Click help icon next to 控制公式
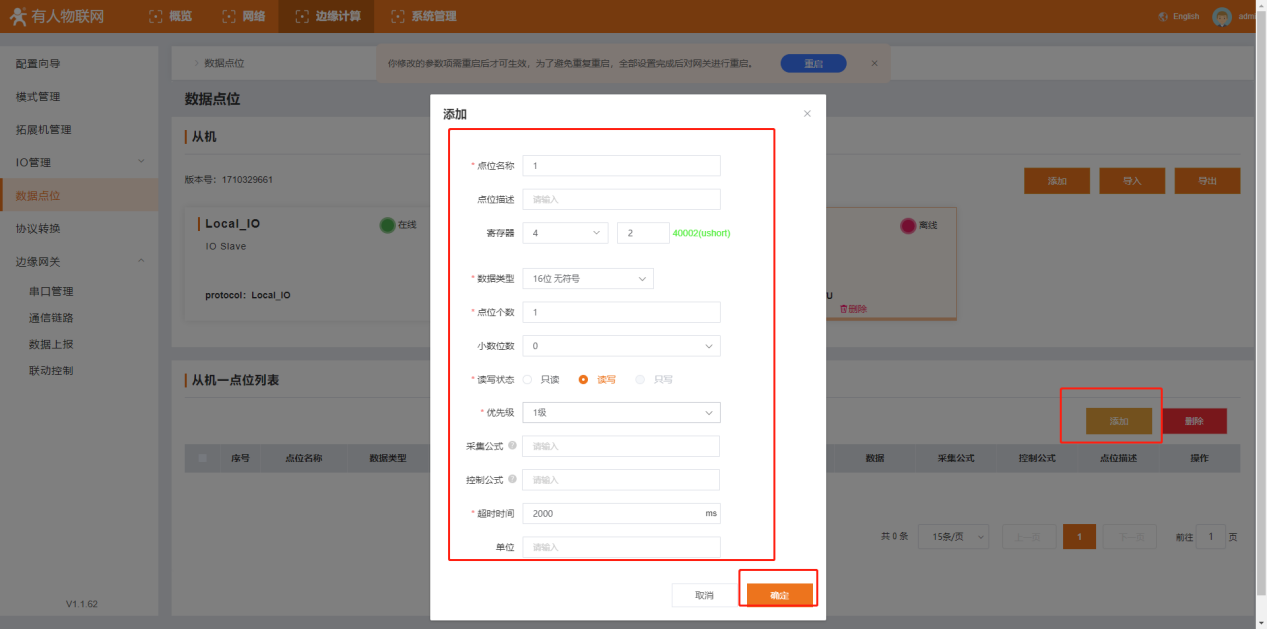This screenshot has height=629, width=1267. 512,480
